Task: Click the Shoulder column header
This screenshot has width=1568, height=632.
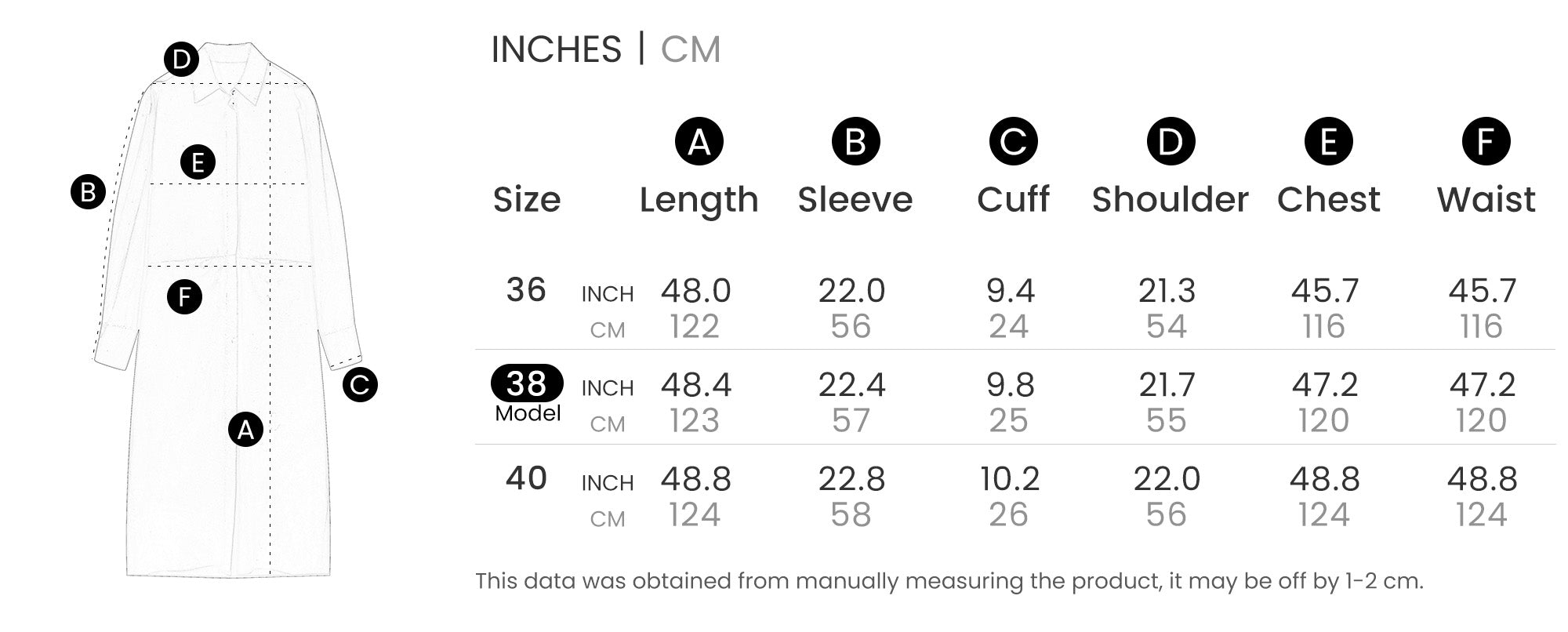Action: pos(1170,200)
